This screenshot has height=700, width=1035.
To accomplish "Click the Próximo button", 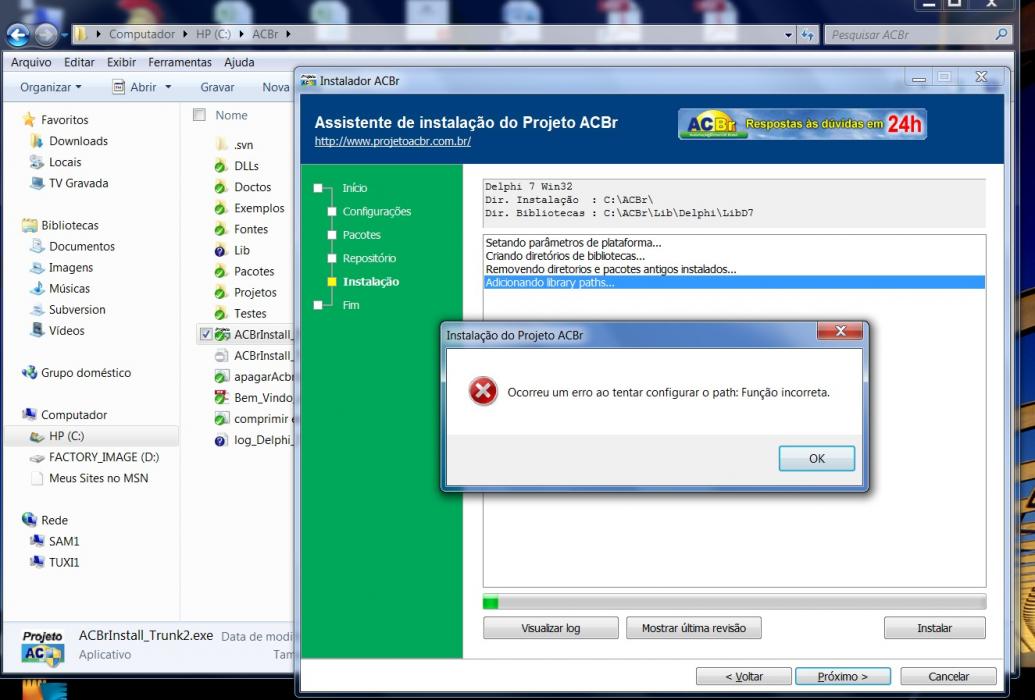I will click(843, 676).
